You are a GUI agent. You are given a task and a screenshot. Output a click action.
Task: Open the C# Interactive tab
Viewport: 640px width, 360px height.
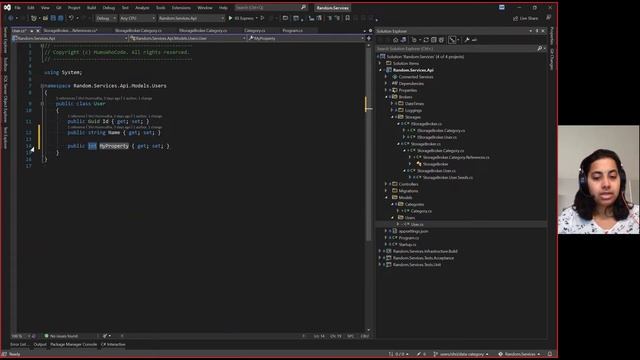(113, 344)
